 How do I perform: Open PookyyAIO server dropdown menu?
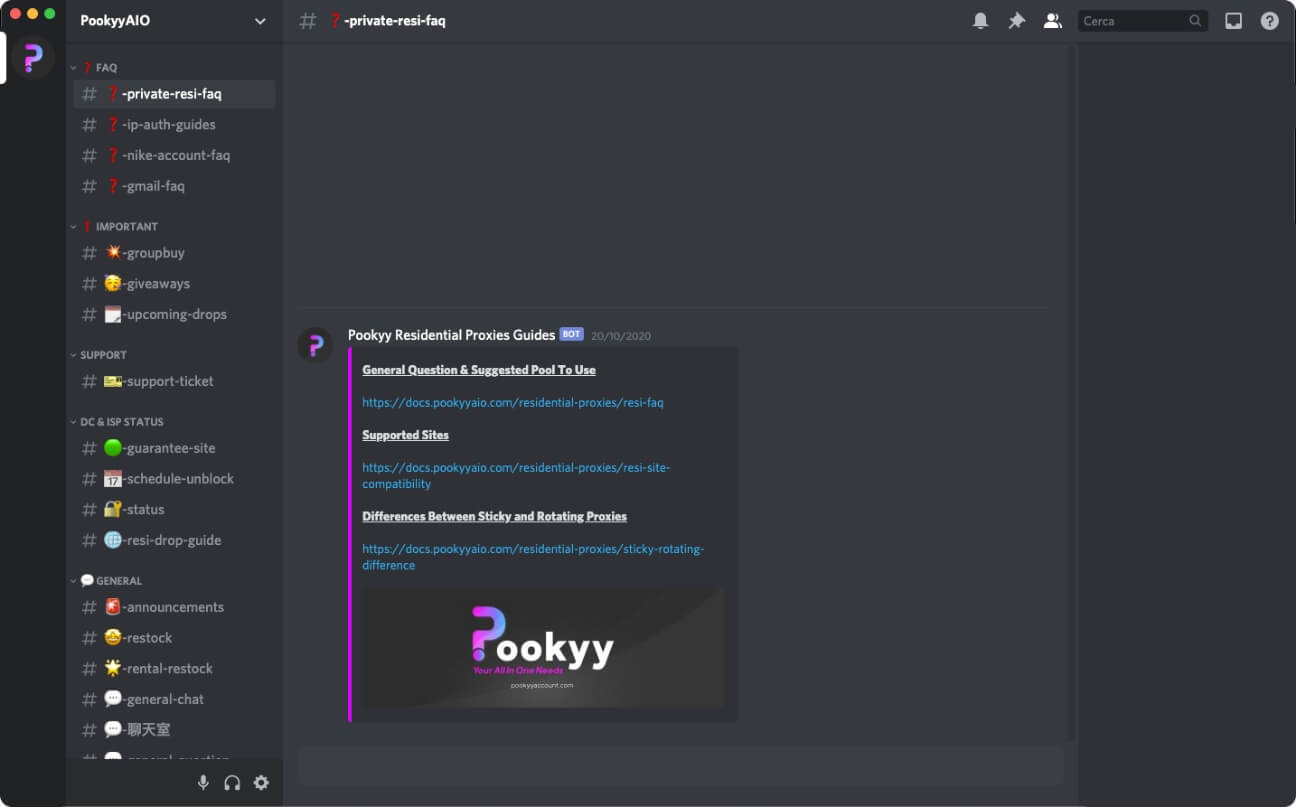click(x=260, y=21)
